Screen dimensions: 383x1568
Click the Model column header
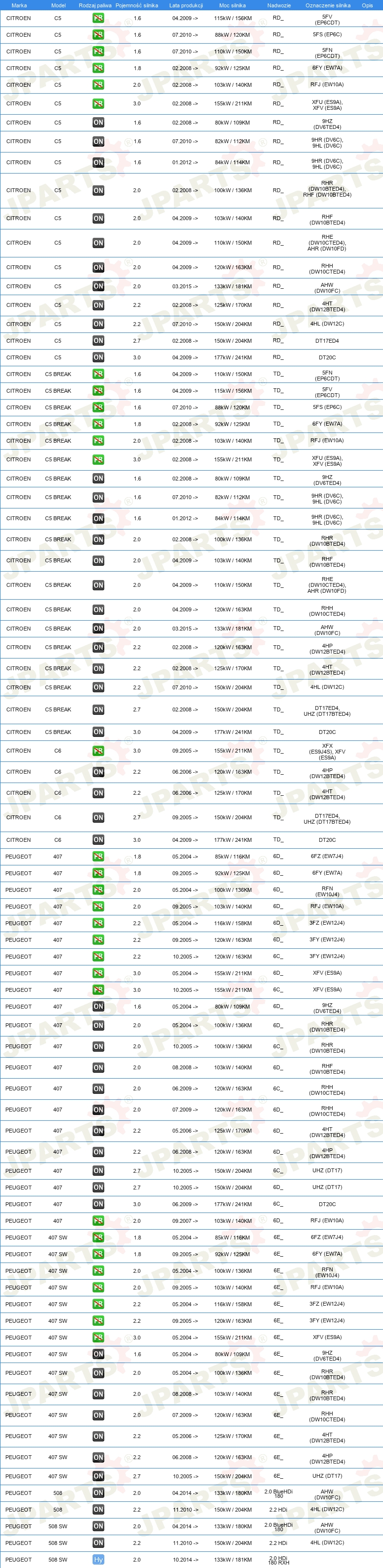click(x=58, y=5)
